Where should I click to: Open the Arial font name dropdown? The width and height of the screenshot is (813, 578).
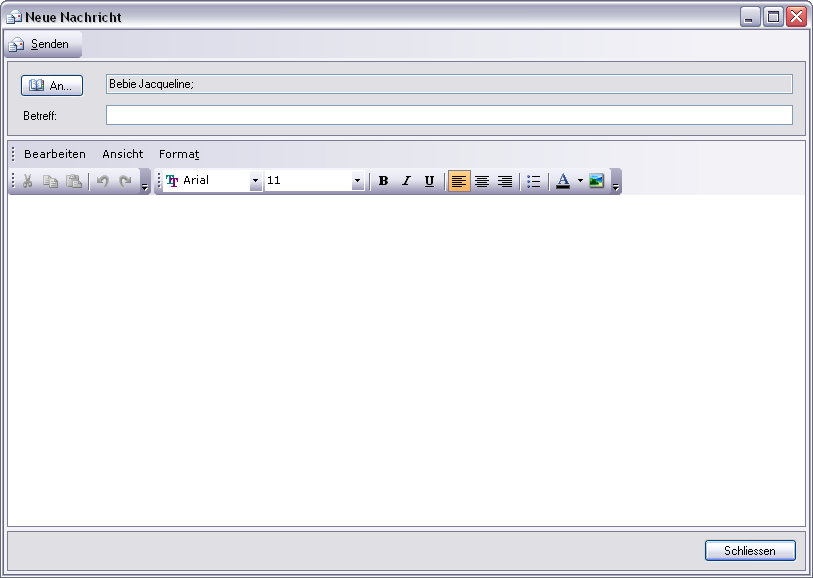(255, 181)
